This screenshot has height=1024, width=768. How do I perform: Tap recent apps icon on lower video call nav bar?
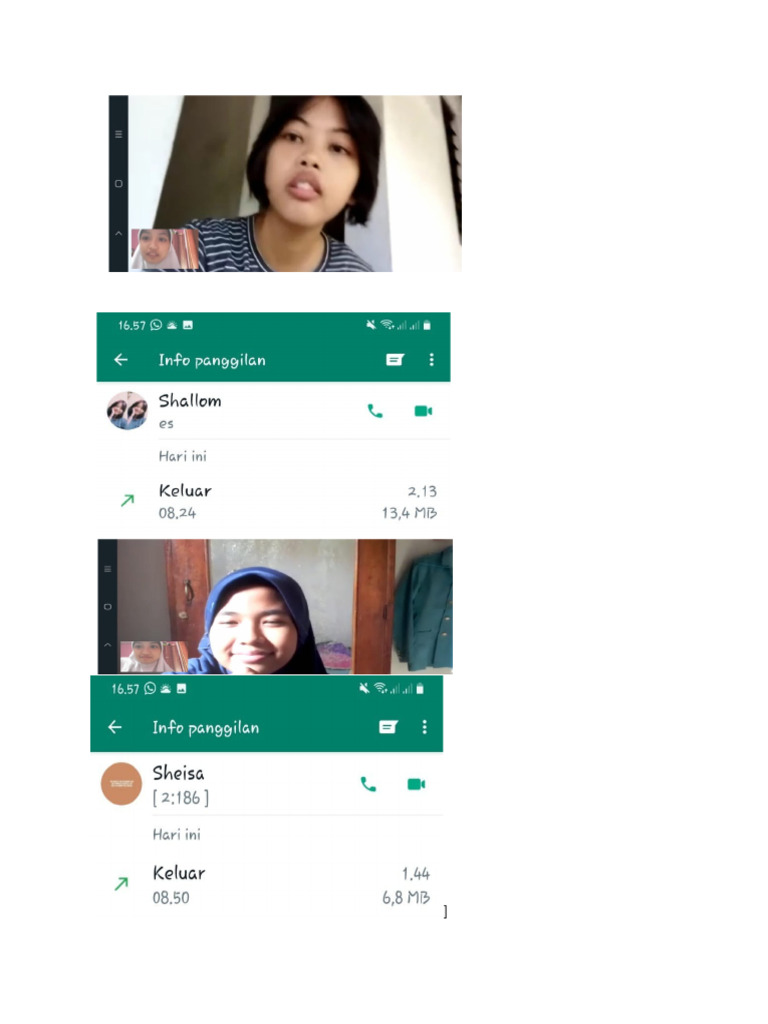(108, 569)
